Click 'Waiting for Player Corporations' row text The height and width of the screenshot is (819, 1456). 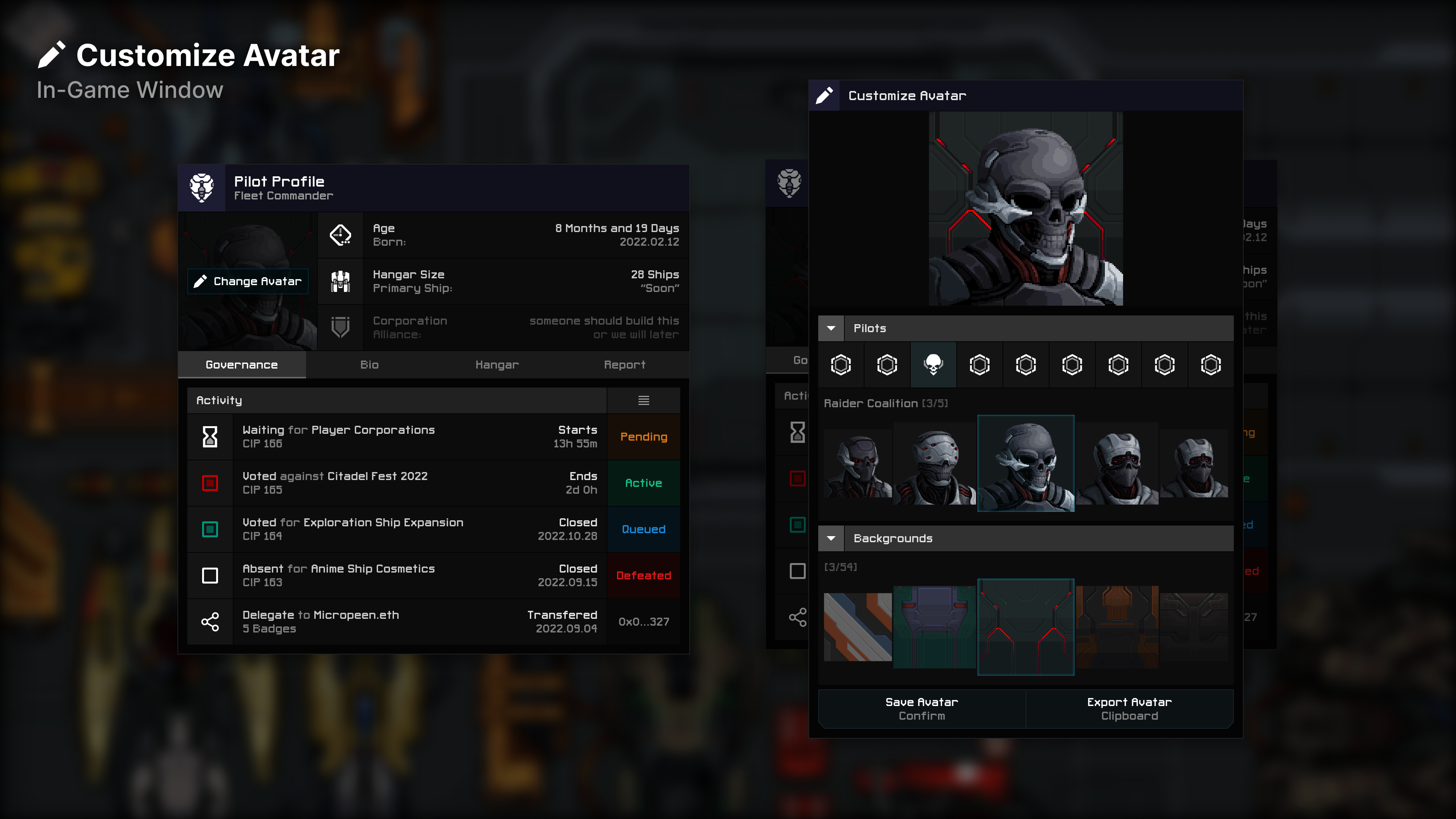point(339,430)
